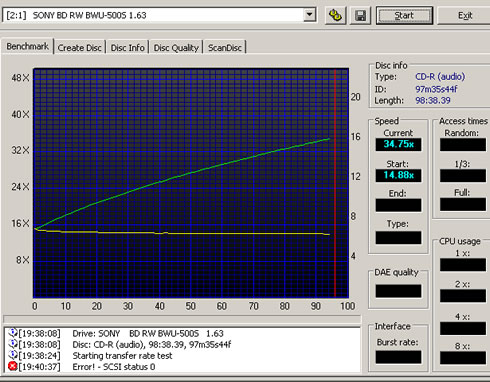Click the floppy disk save icon
This screenshot has width=490, height=382.
coord(360,16)
